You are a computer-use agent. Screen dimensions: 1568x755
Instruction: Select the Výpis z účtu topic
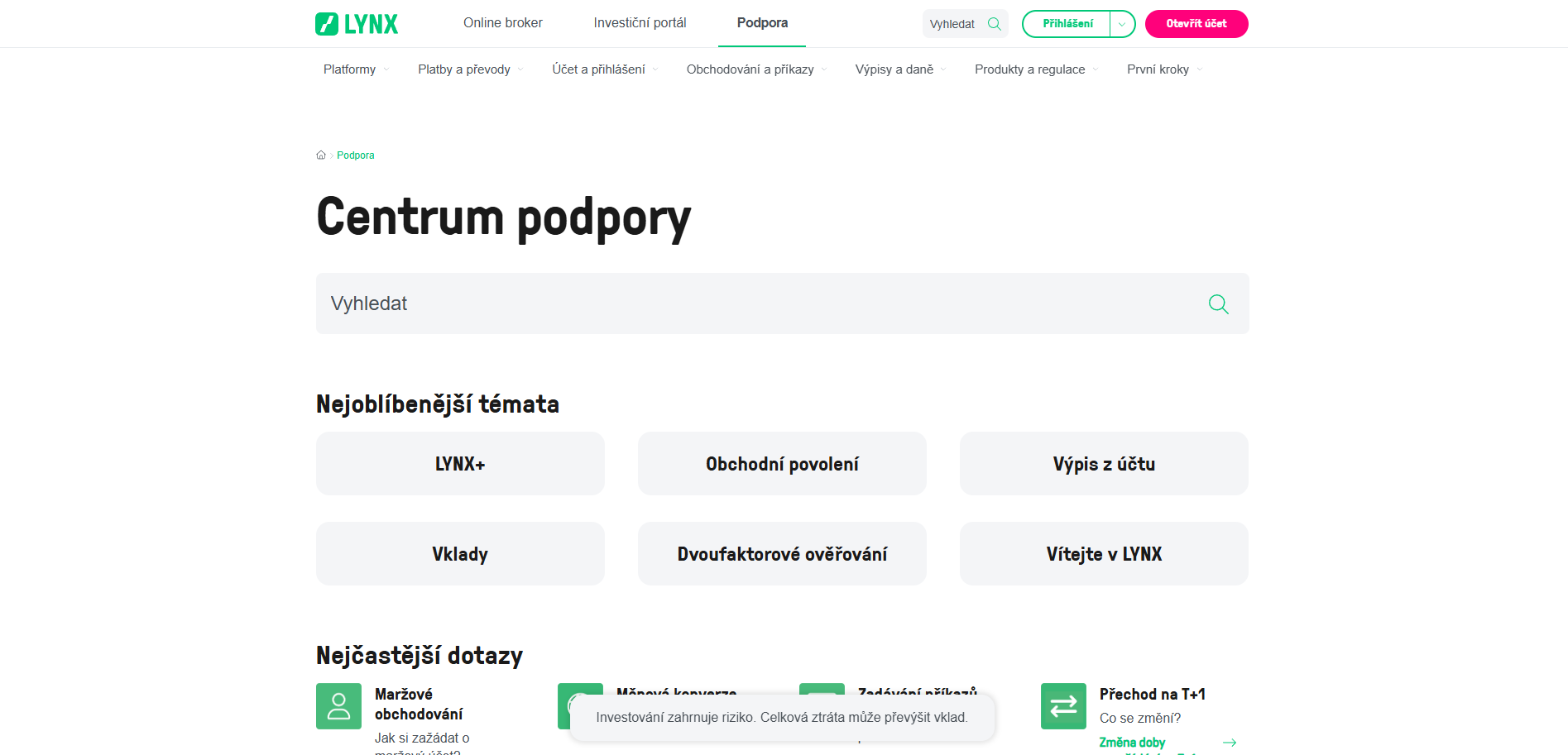(1104, 464)
